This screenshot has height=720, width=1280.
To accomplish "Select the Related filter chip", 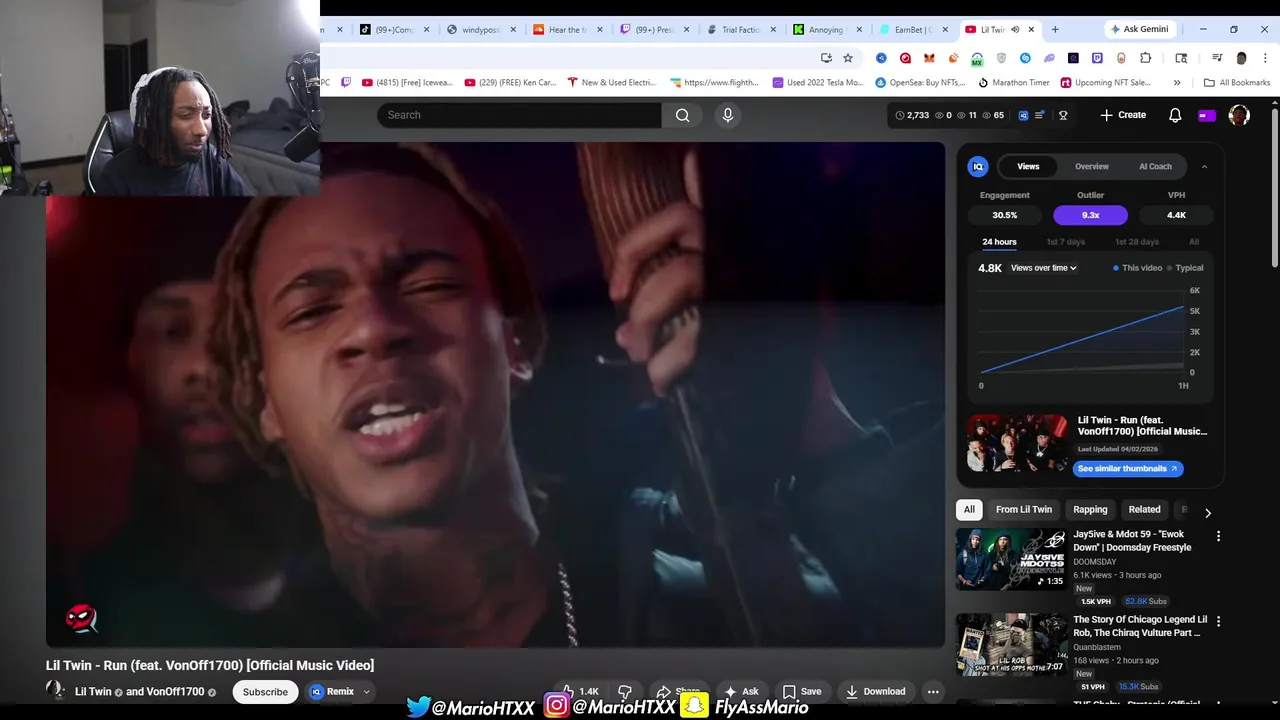I will coord(1144,510).
